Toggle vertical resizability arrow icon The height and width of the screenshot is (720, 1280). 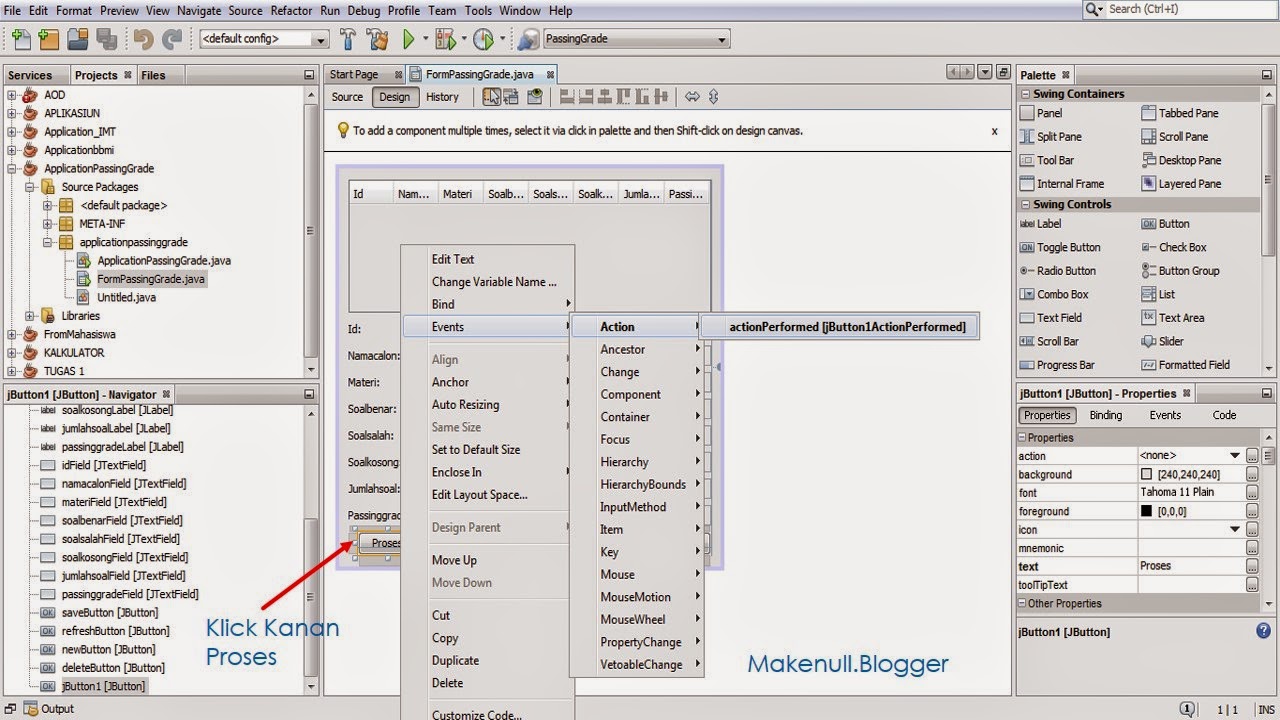(x=713, y=97)
